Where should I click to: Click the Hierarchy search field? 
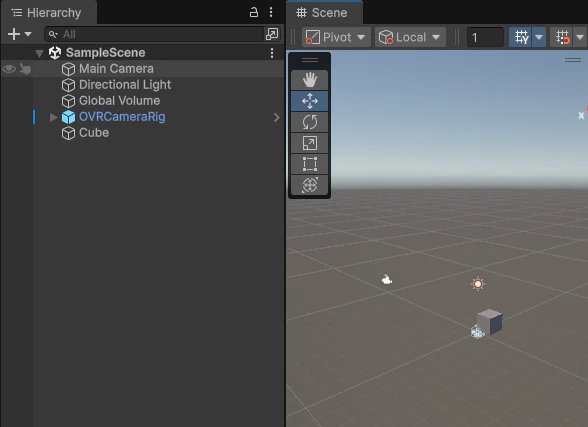pyautogui.click(x=154, y=34)
